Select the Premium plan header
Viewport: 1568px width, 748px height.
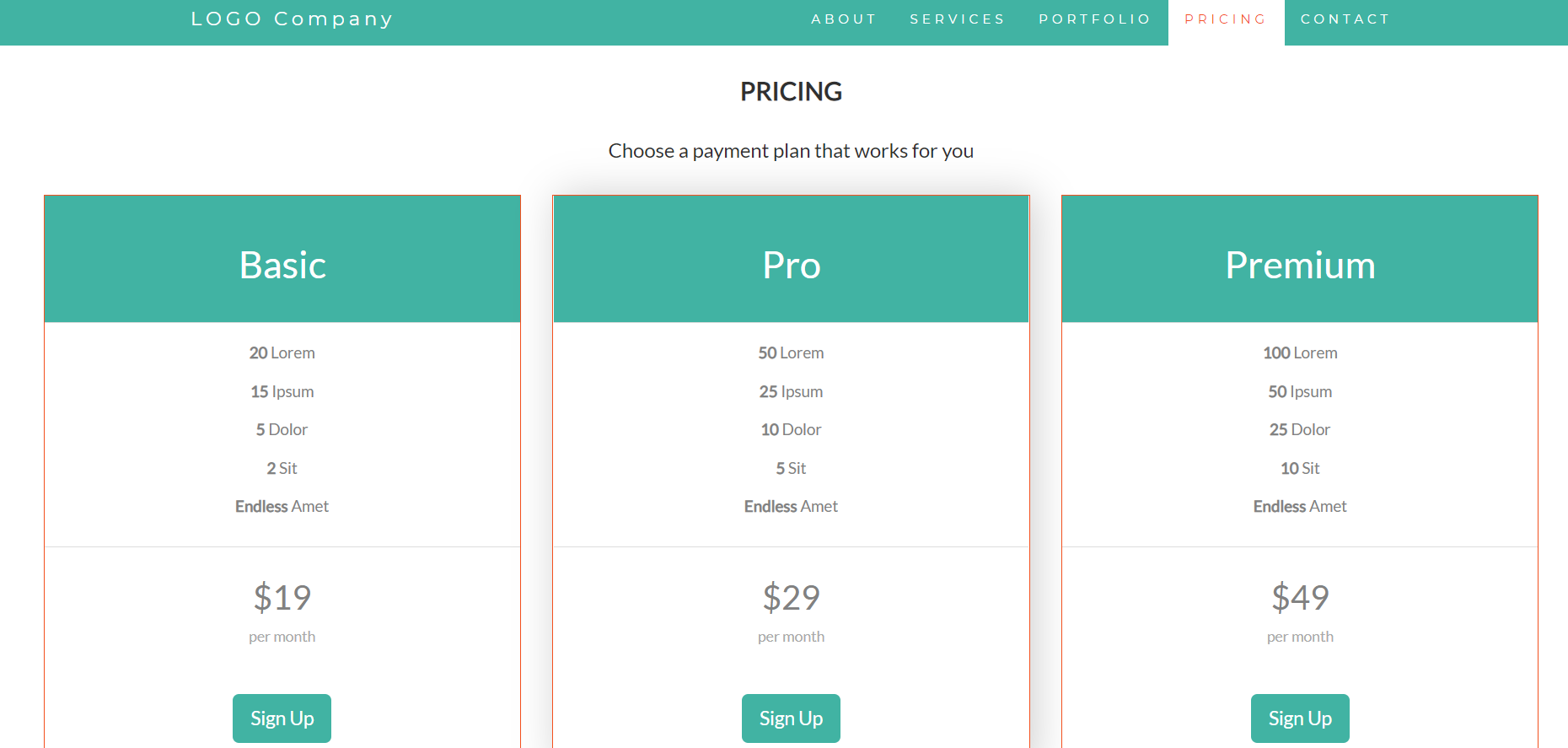(1300, 264)
